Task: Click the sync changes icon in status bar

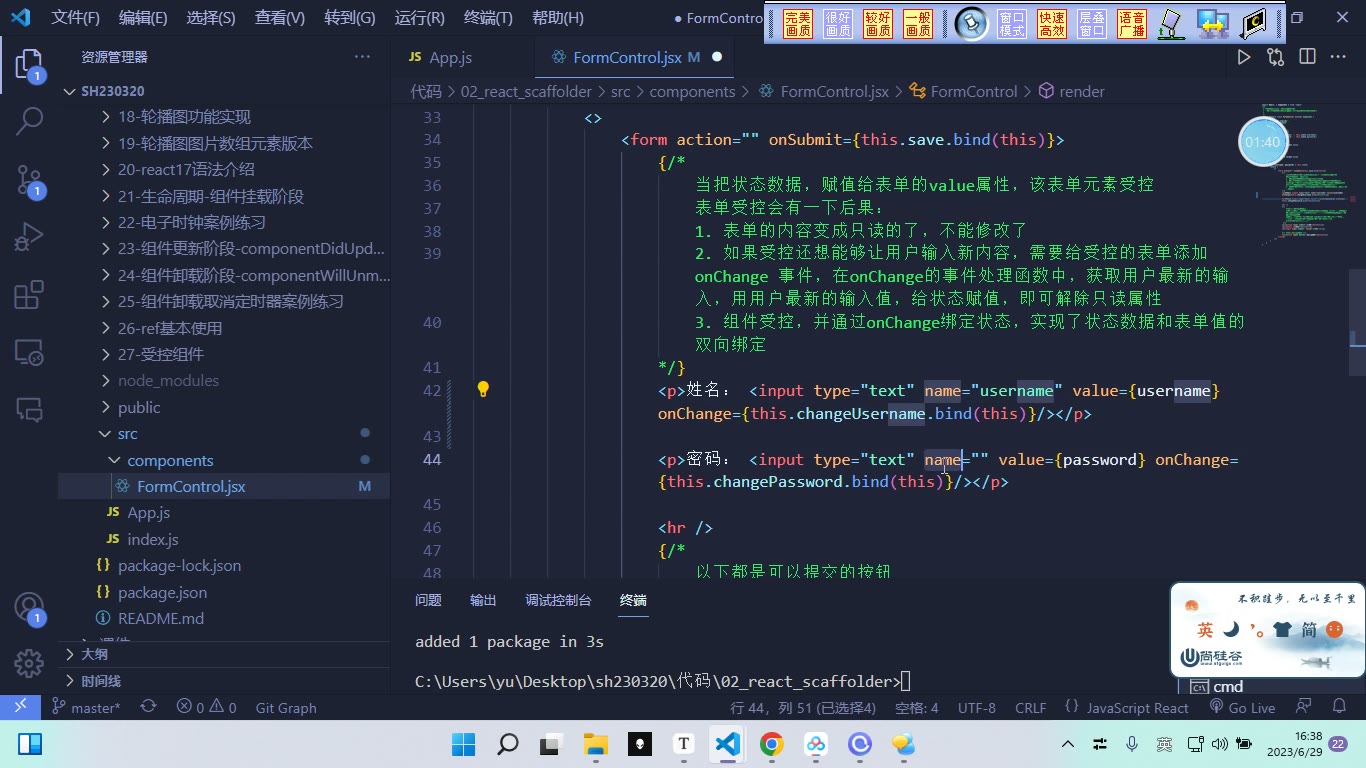Action: pos(148,707)
